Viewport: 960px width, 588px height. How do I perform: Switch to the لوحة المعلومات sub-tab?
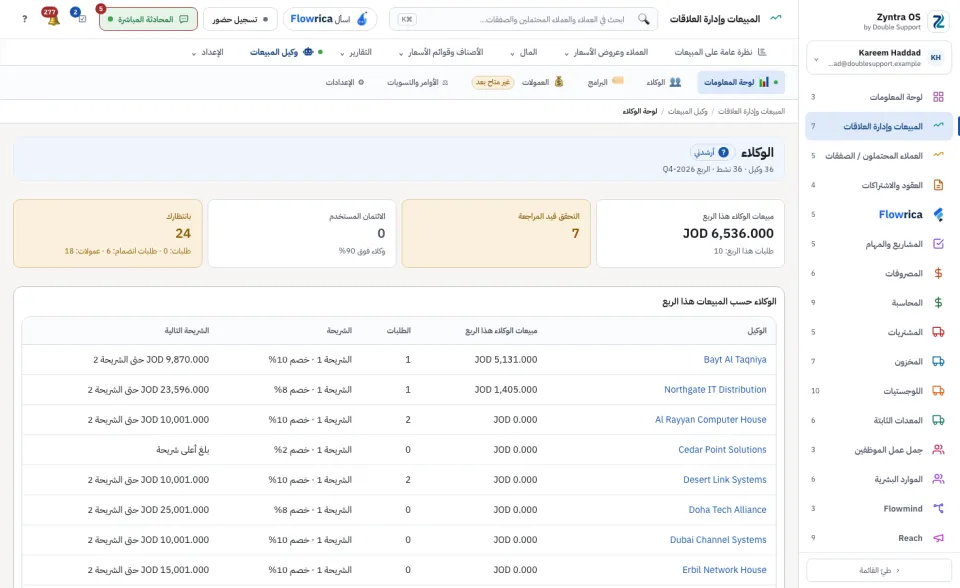click(x=741, y=82)
